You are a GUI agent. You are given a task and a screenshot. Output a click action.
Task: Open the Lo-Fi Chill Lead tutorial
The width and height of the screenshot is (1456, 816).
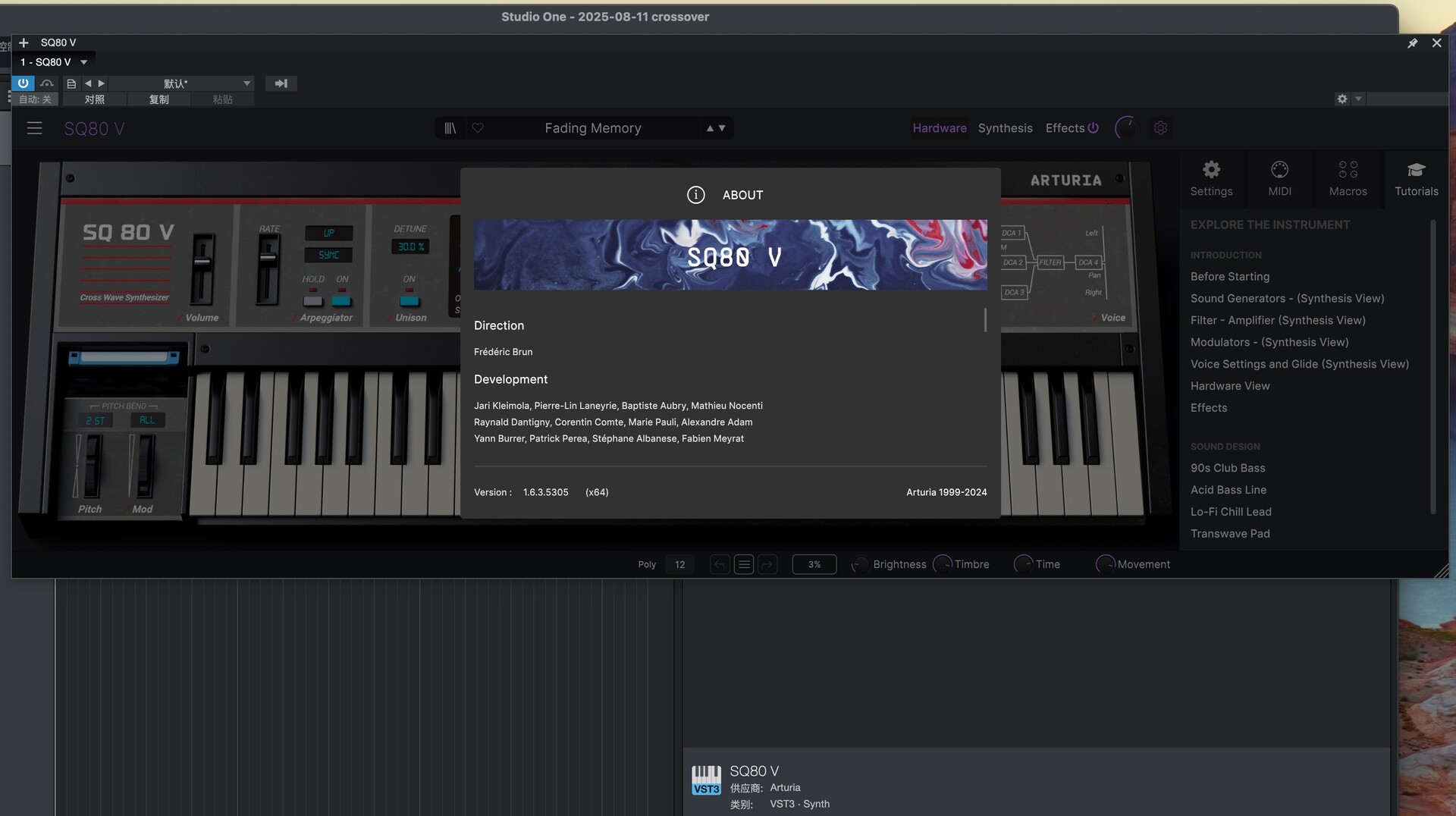[1230, 513]
